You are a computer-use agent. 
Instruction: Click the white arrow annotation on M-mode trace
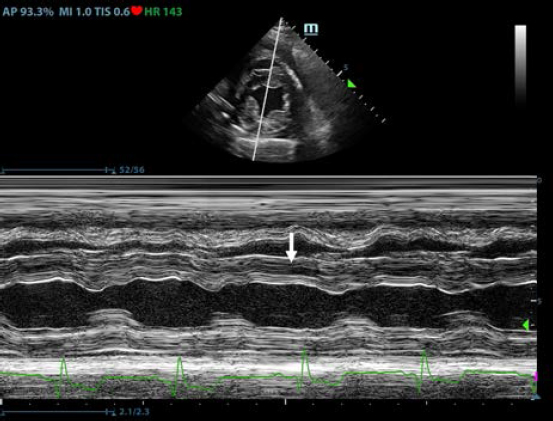(291, 248)
